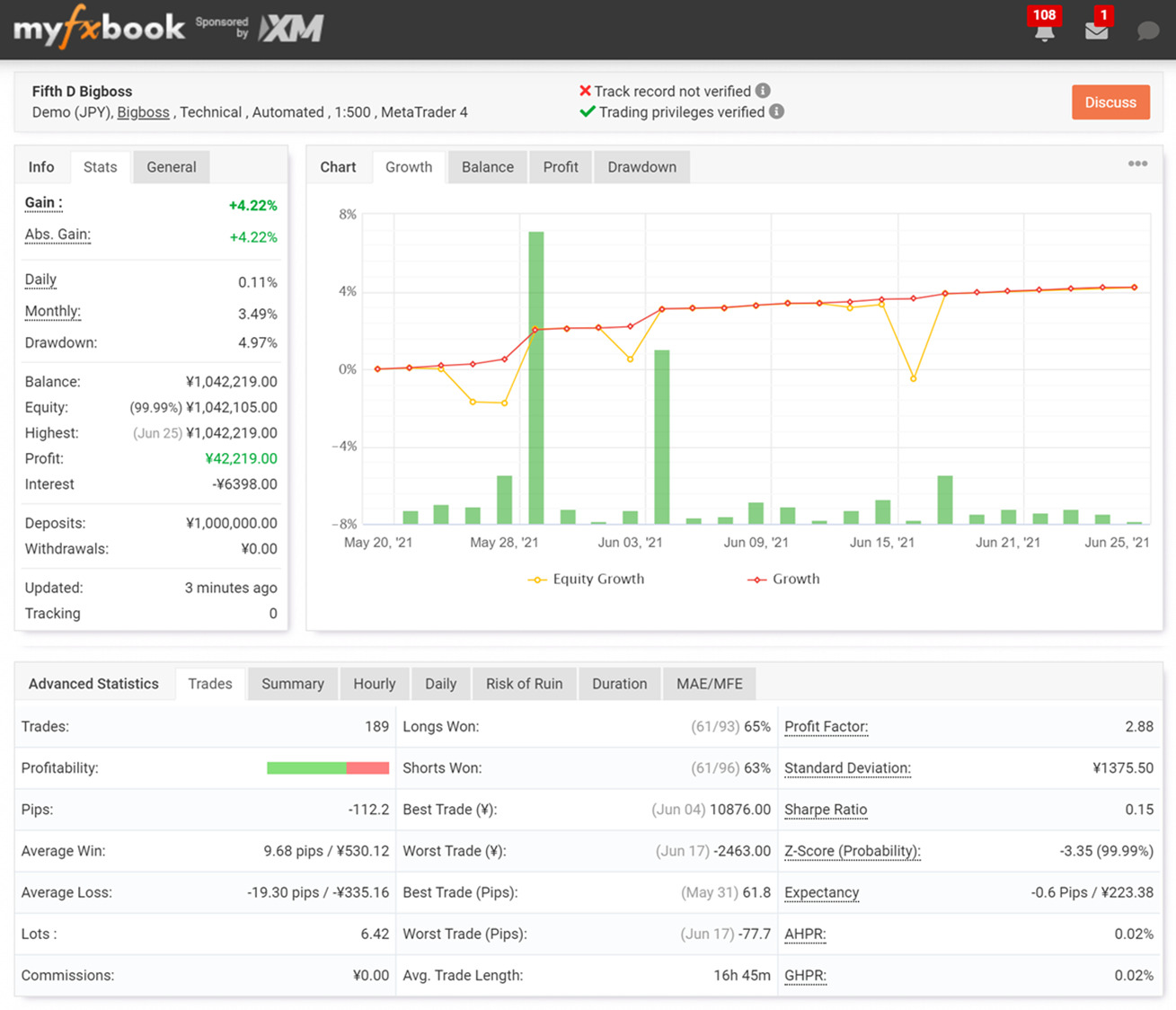Follow the Bigboss broker link
Screen dimensions: 1176x1010
coord(143,112)
